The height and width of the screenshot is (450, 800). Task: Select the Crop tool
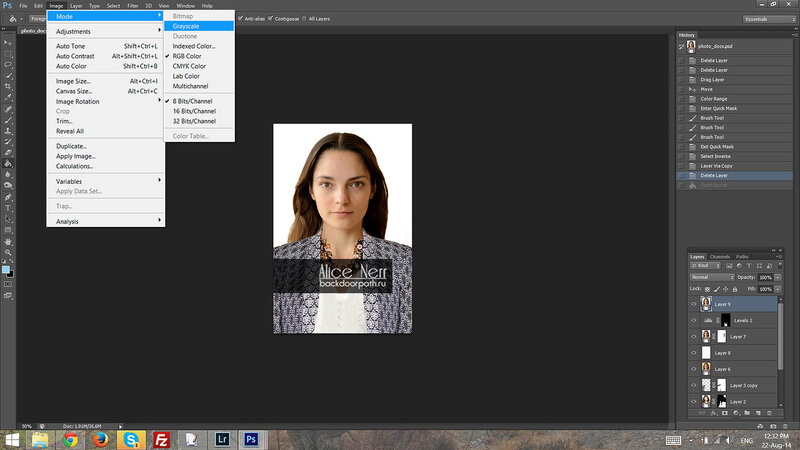8,87
